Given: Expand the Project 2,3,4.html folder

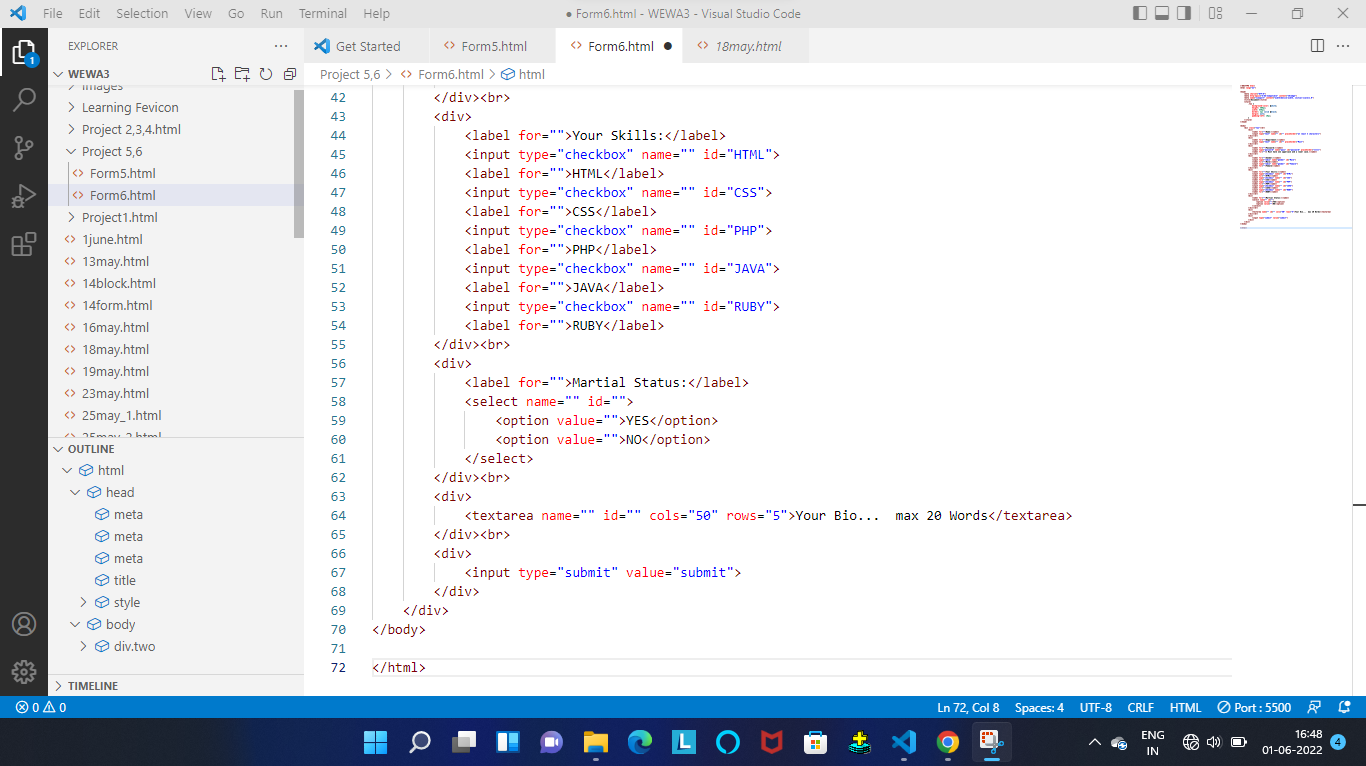Looking at the screenshot, I should pos(131,129).
